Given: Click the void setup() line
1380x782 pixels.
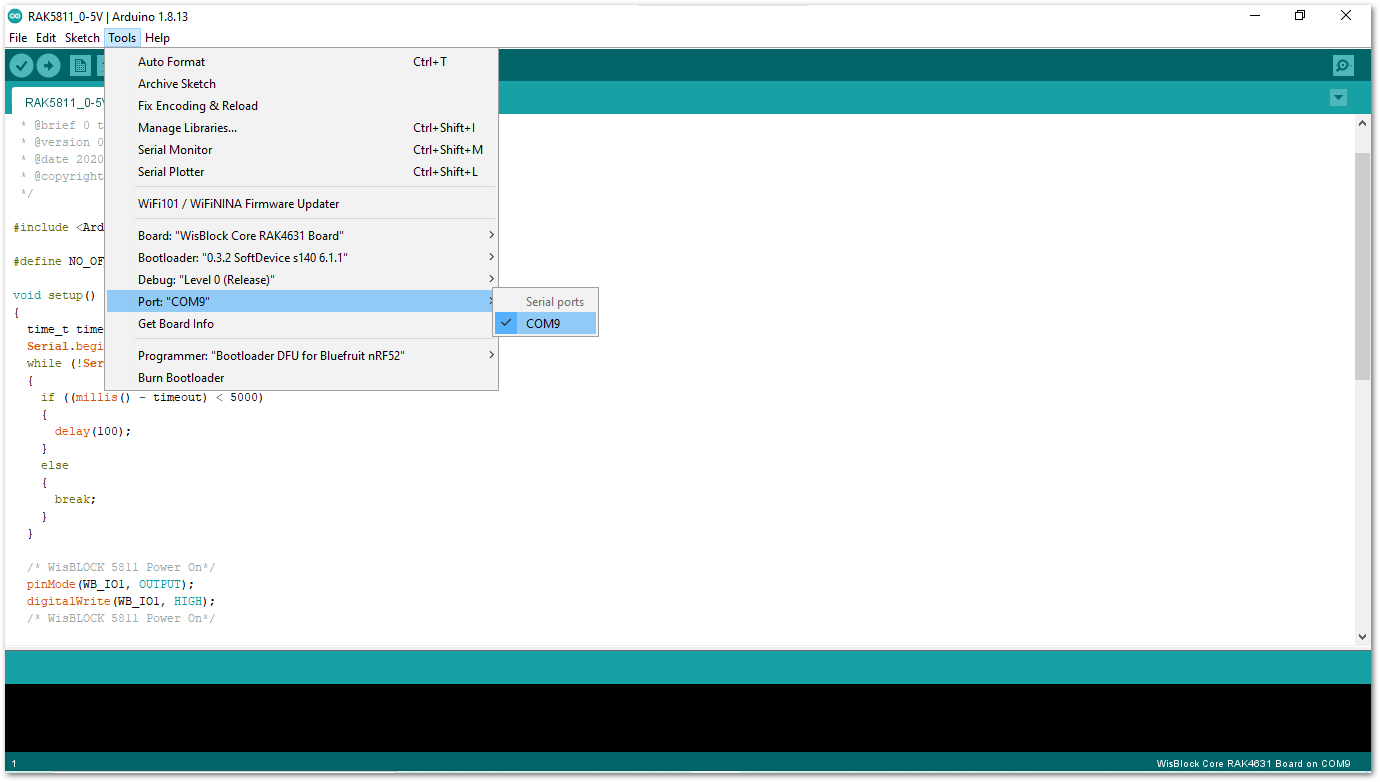Looking at the screenshot, I should coord(54,295).
